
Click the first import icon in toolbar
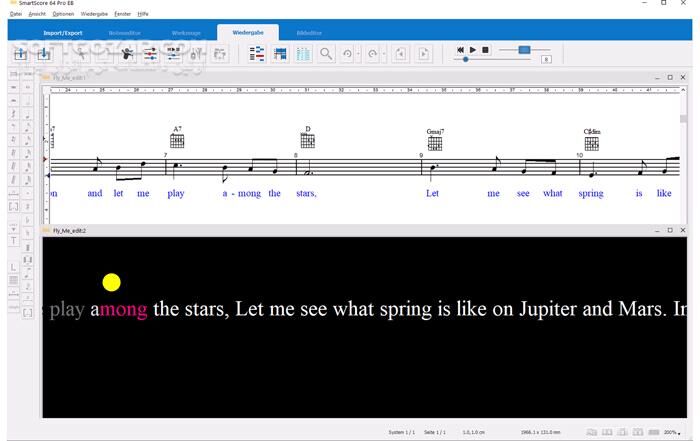click(20, 54)
